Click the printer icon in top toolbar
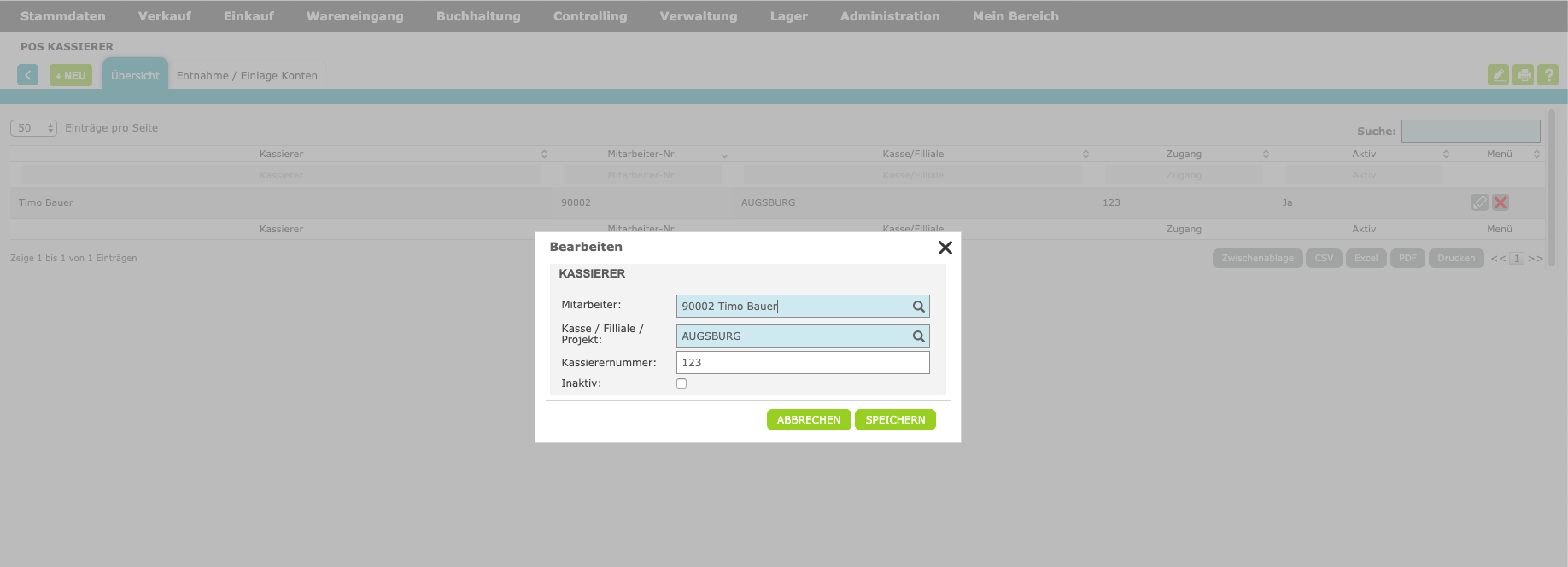The width and height of the screenshot is (1568, 567). tap(1523, 75)
